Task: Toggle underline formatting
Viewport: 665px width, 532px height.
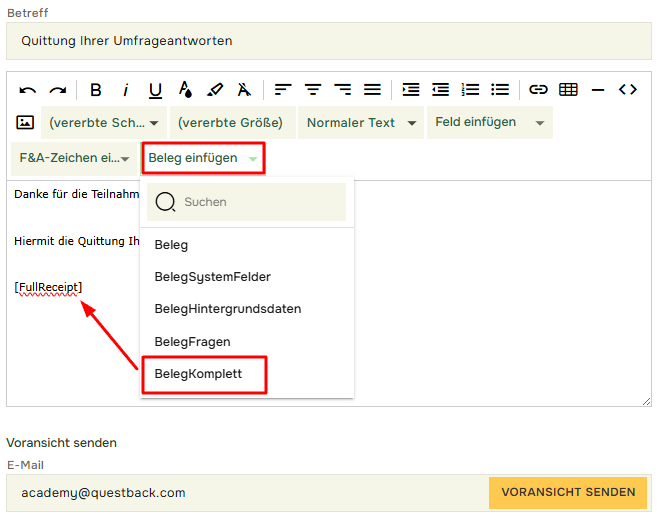Action: pyautogui.click(x=155, y=90)
